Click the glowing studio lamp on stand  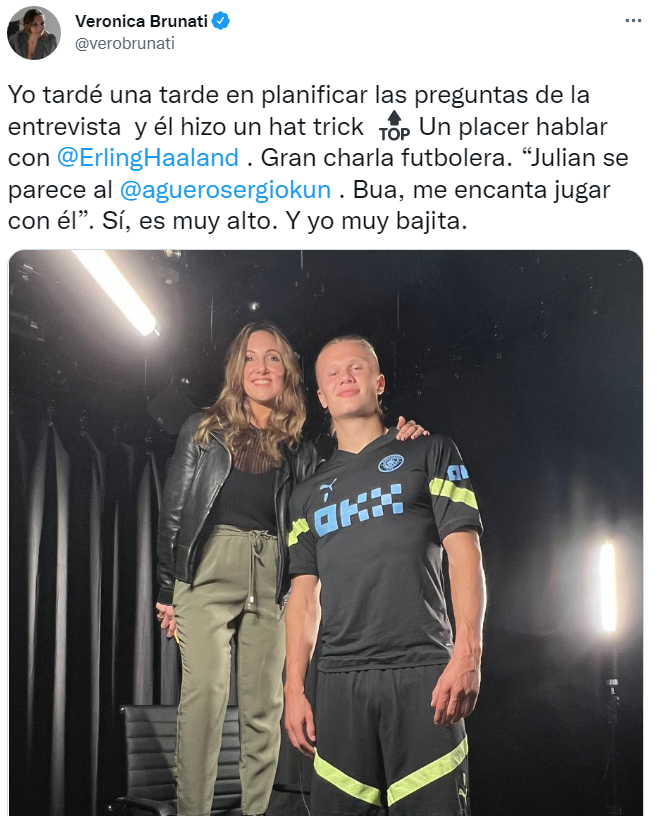pyautogui.click(x=608, y=587)
